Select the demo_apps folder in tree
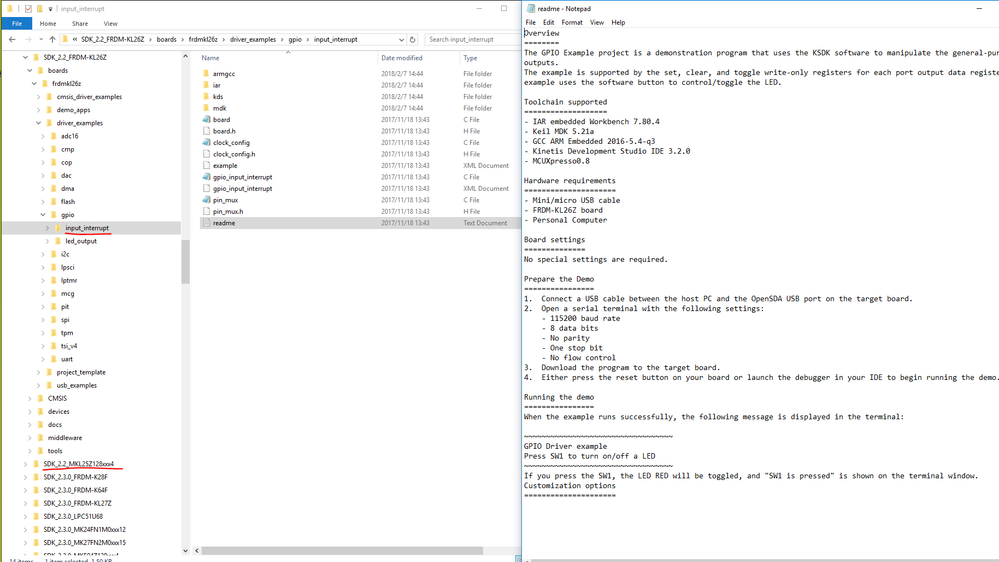The height and width of the screenshot is (562, 999). point(73,110)
